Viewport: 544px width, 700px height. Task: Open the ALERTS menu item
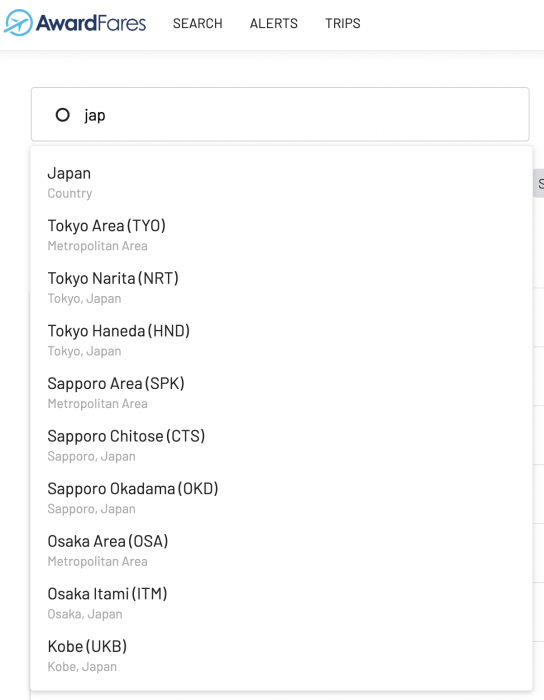(x=274, y=23)
